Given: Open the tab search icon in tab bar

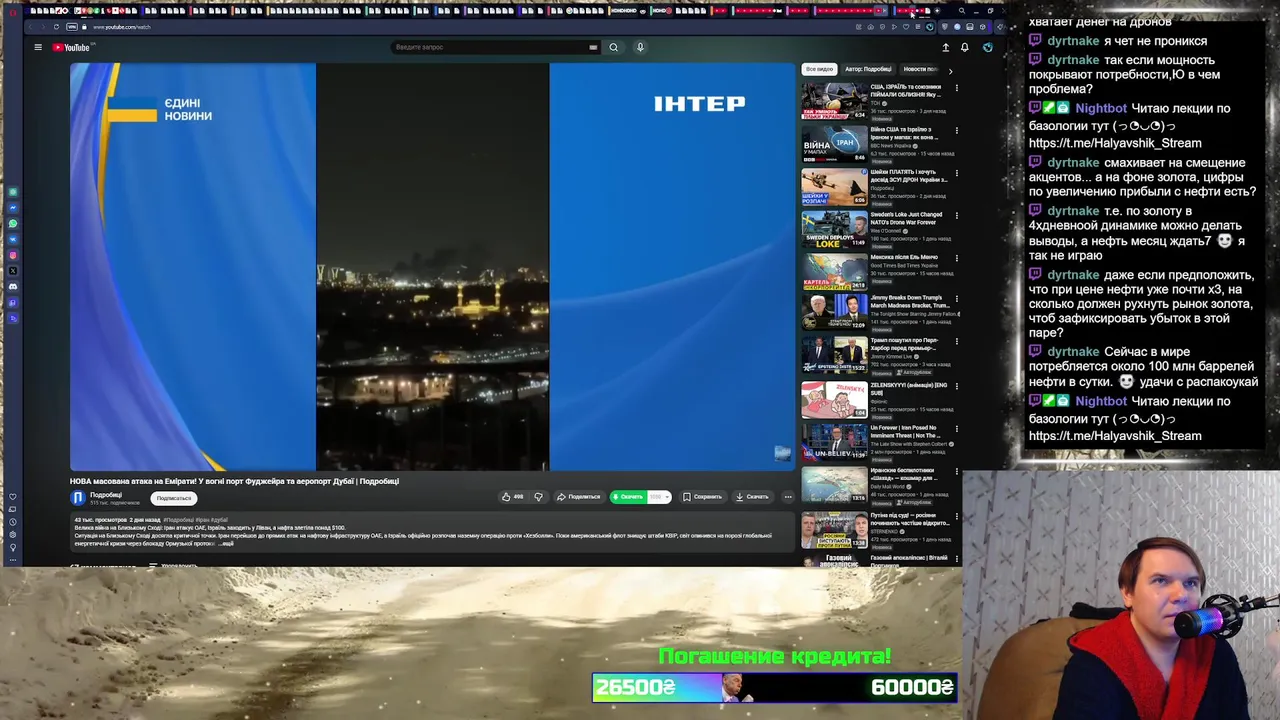Looking at the screenshot, I should click(x=962, y=11).
